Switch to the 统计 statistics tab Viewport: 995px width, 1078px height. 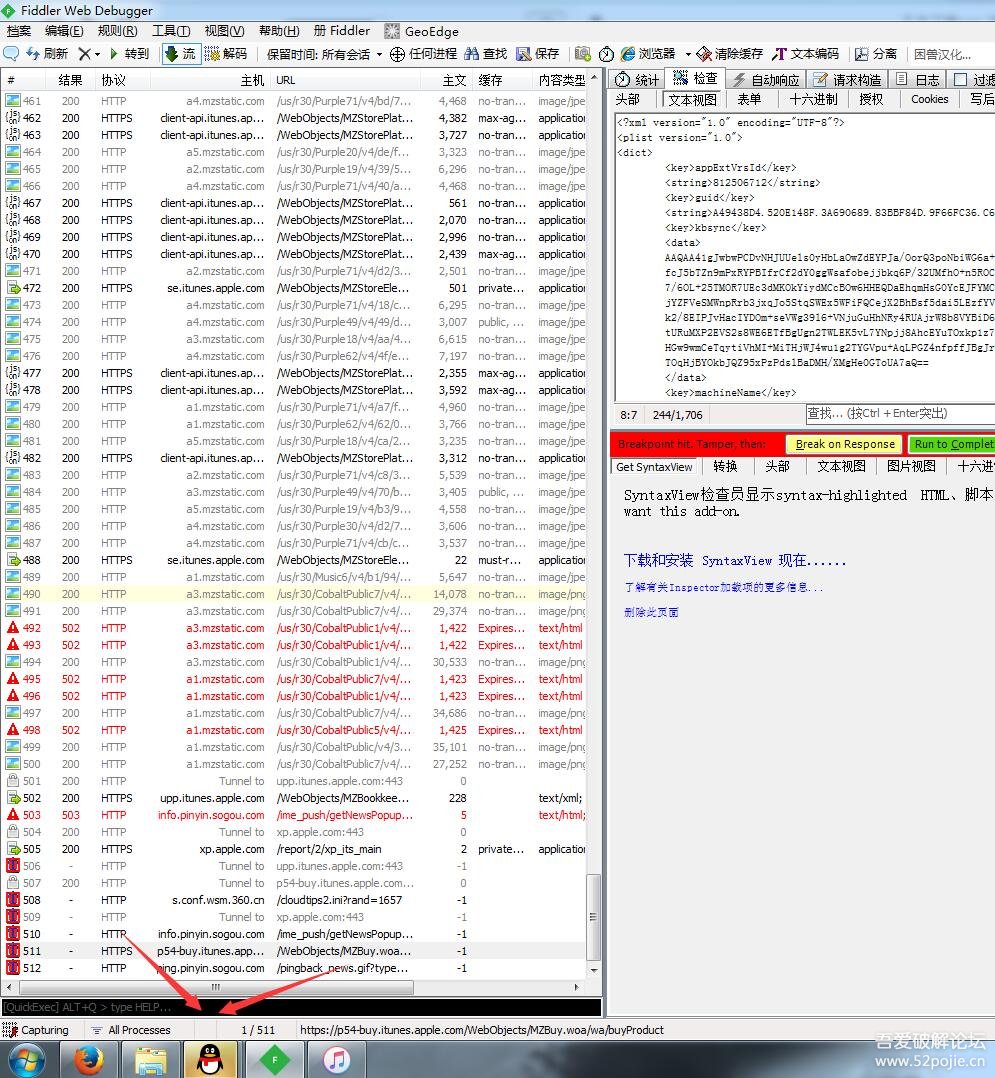click(637, 80)
